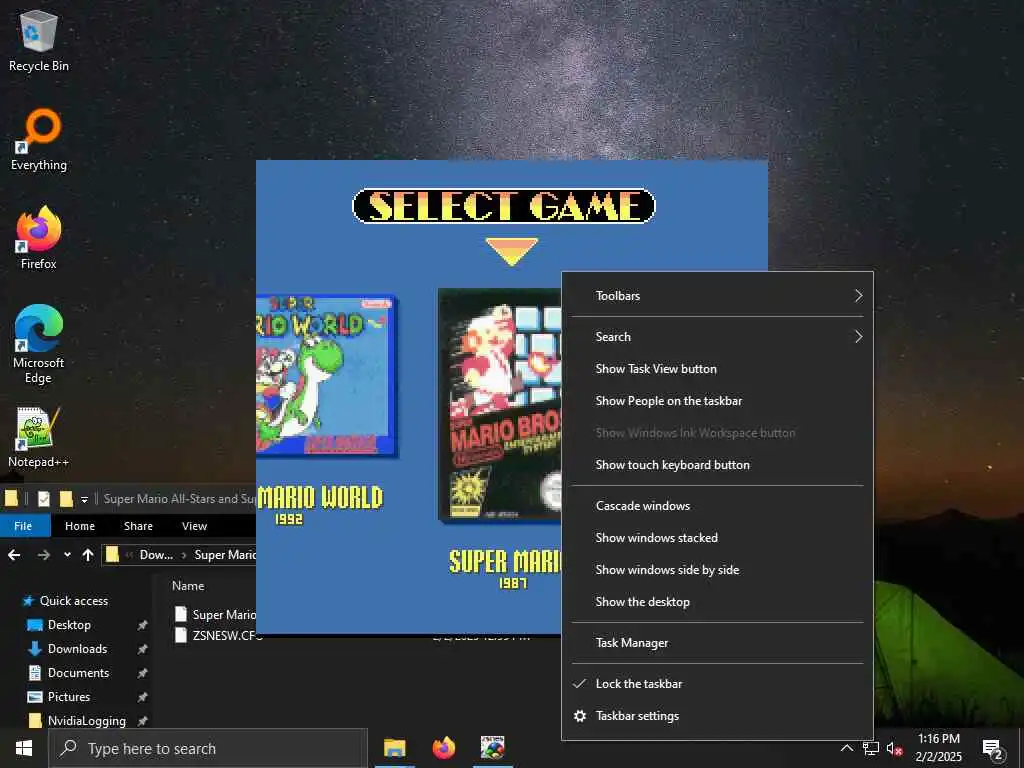Select Quick access in the navigation pane

point(73,601)
